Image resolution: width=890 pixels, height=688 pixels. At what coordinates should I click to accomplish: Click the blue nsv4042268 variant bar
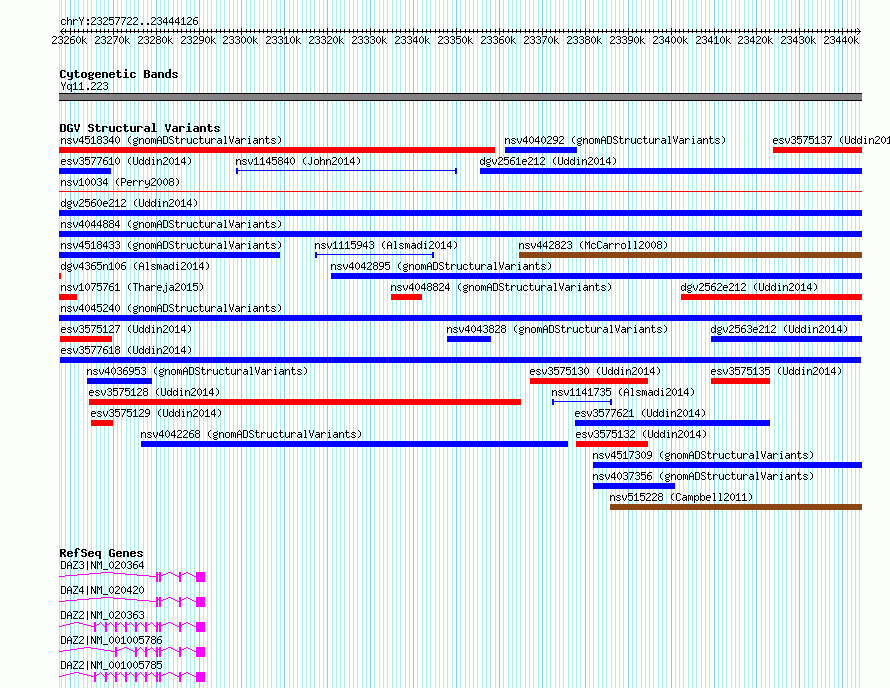(354, 444)
